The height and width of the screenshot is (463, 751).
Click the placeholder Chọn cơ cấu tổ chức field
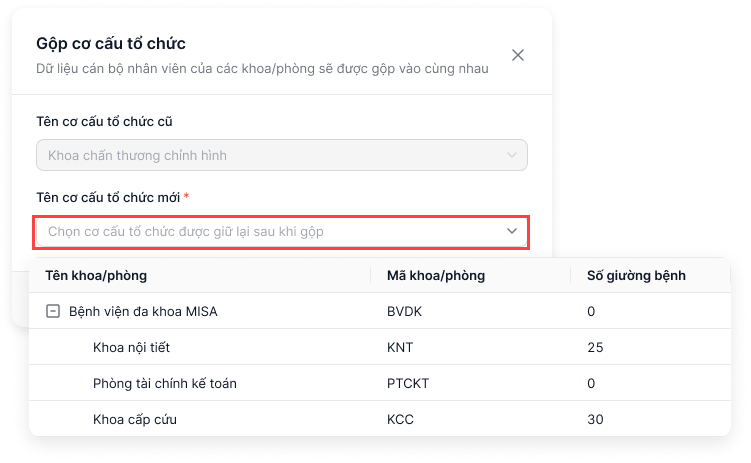(x=282, y=232)
